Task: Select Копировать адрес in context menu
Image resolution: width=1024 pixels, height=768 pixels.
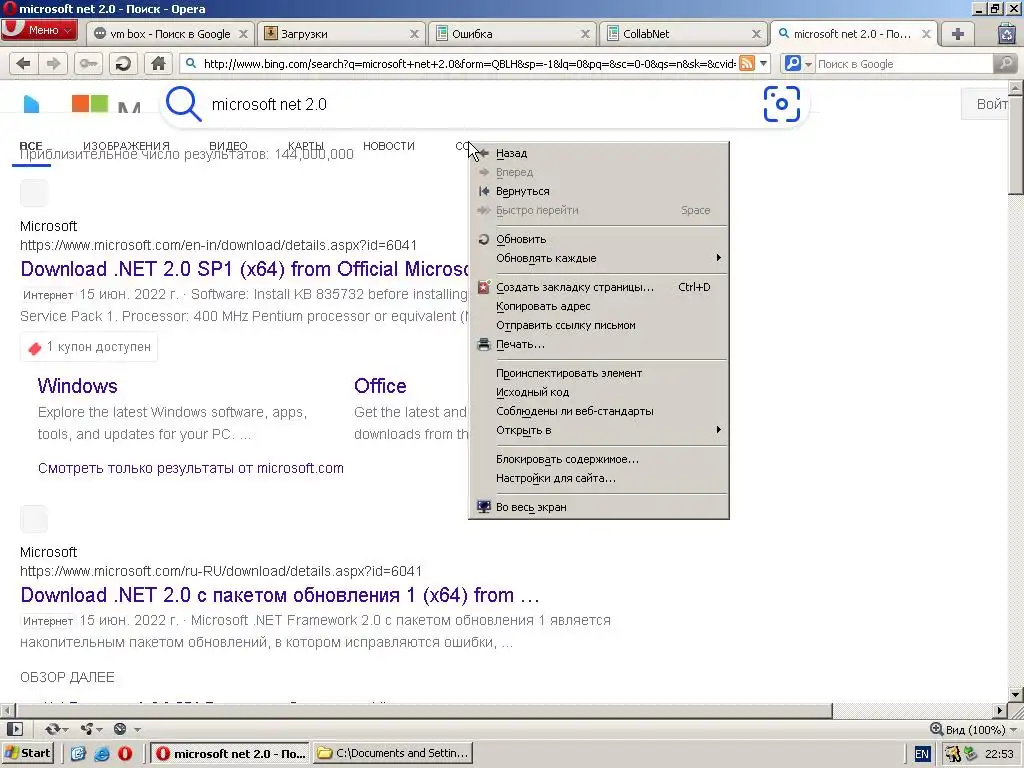Action: pyautogui.click(x=598, y=306)
